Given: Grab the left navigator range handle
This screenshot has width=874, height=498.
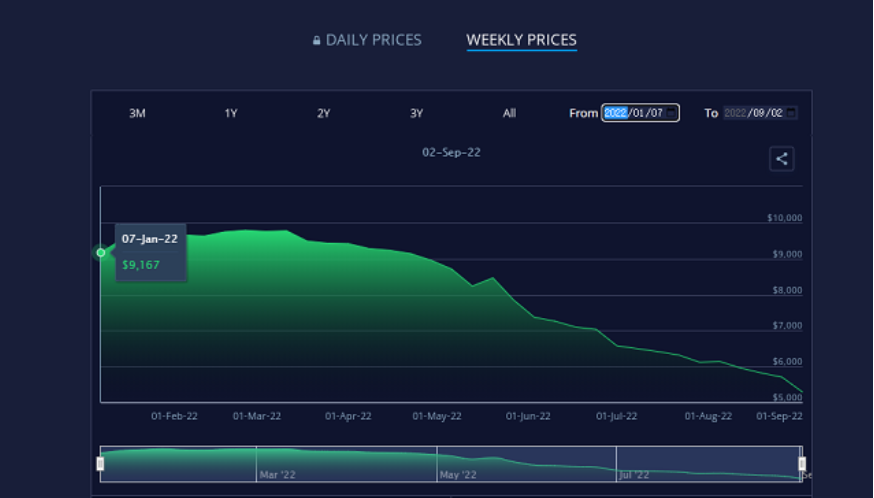Looking at the screenshot, I should click(x=100, y=463).
